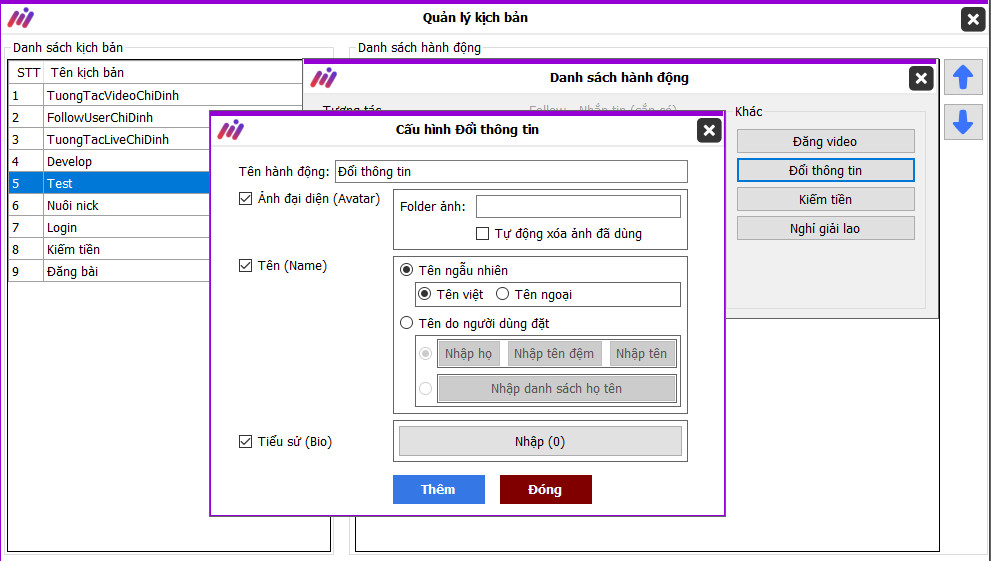The height and width of the screenshot is (561, 991).
Task: Focus the Tên hành động text field
Action: pos(510,172)
